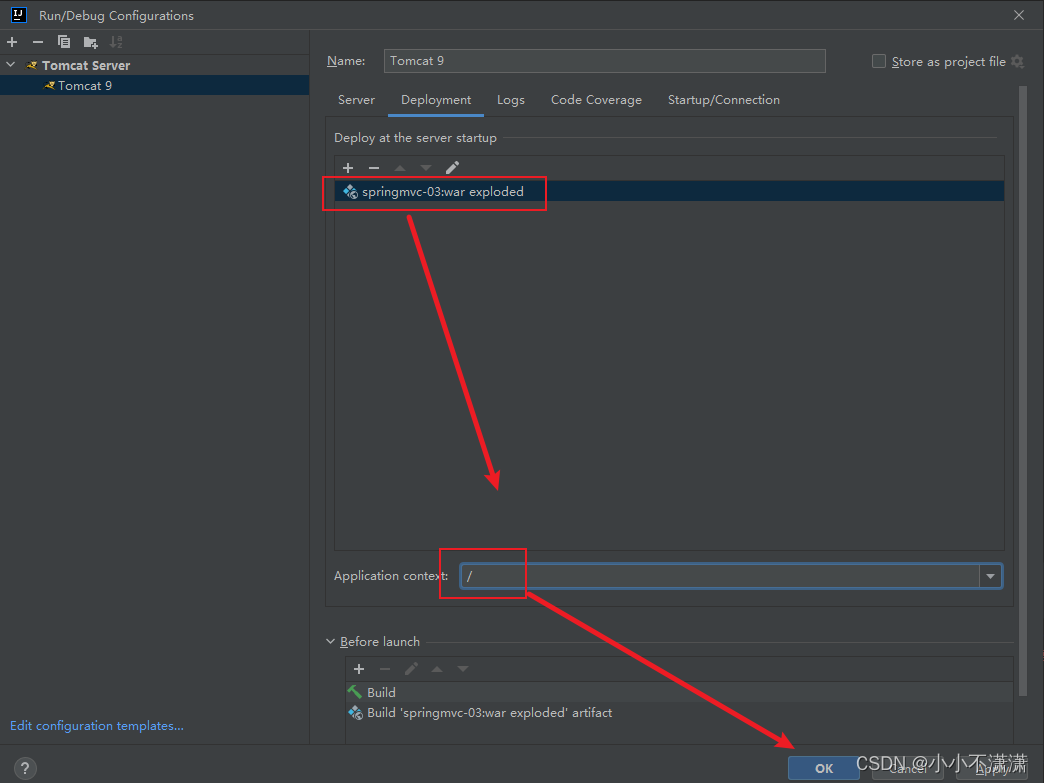Collapse the Before launch section
This screenshot has width=1044, height=783.
(331, 641)
